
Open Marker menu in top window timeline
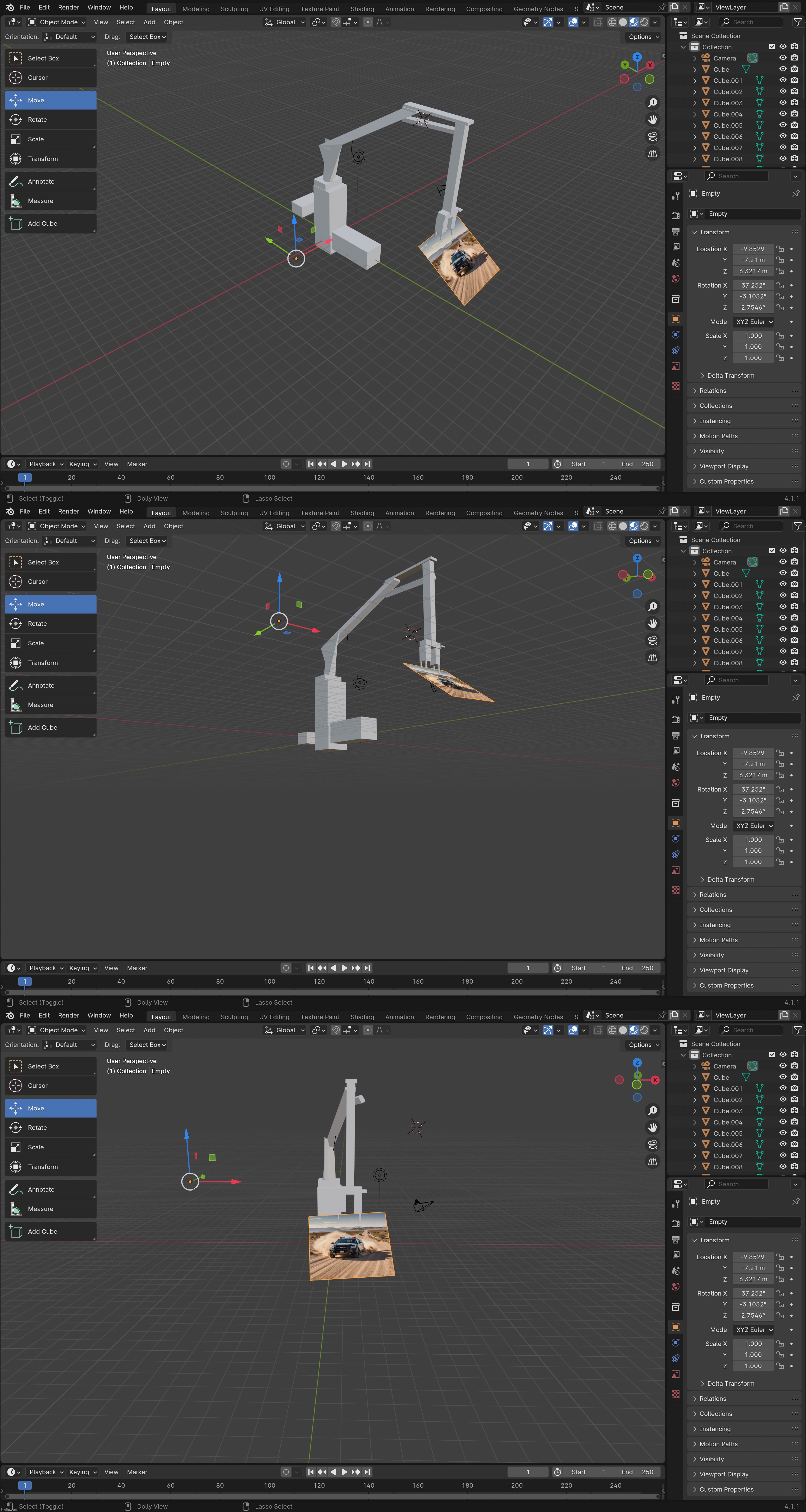(137, 464)
